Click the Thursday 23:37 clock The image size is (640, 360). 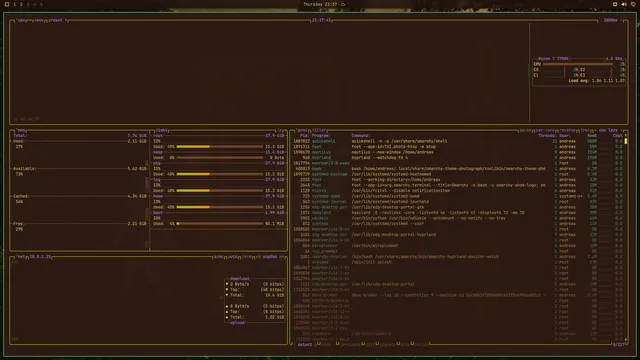320,4
